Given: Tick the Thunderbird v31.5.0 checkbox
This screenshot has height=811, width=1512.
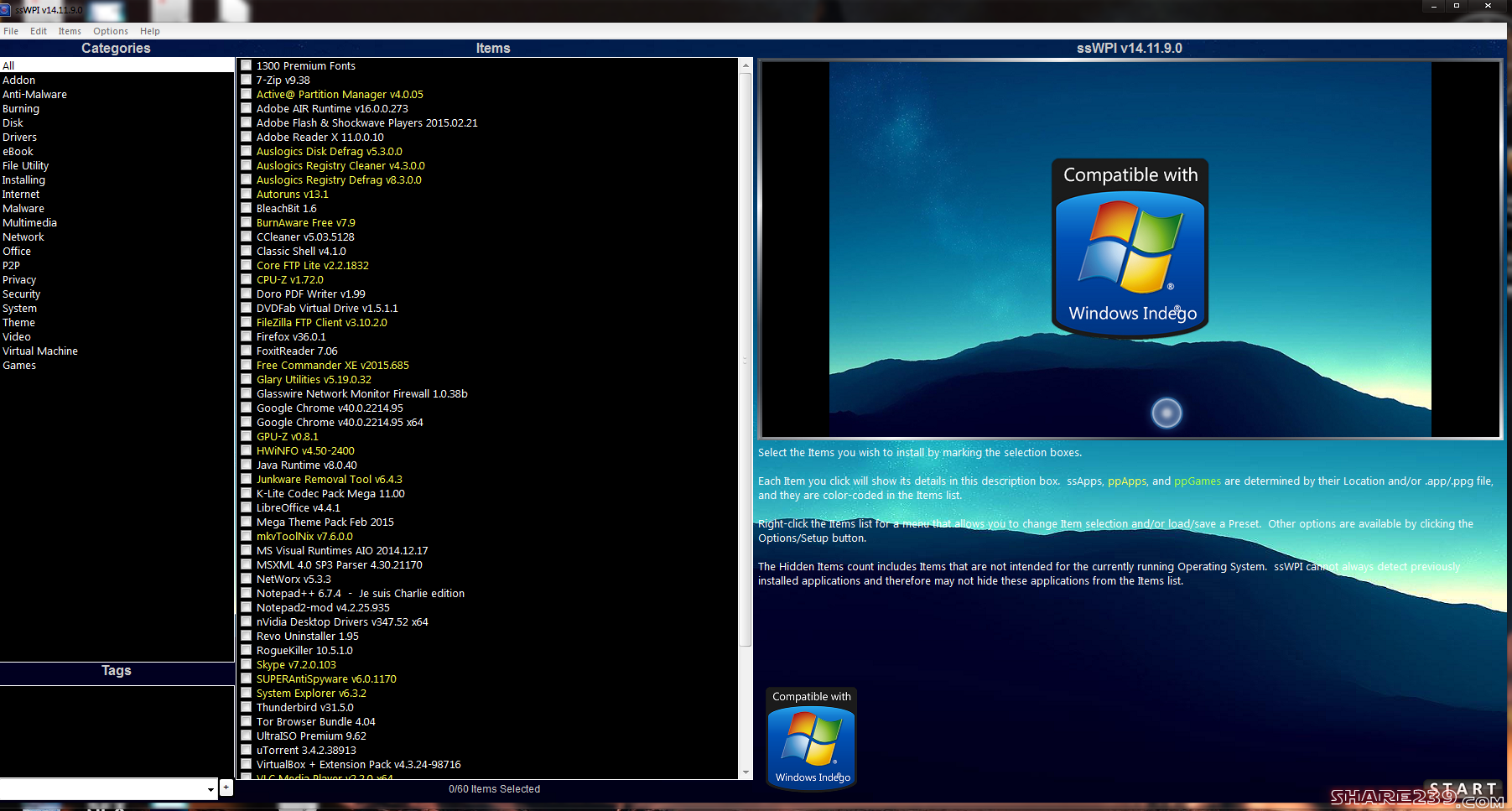Looking at the screenshot, I should pos(247,707).
